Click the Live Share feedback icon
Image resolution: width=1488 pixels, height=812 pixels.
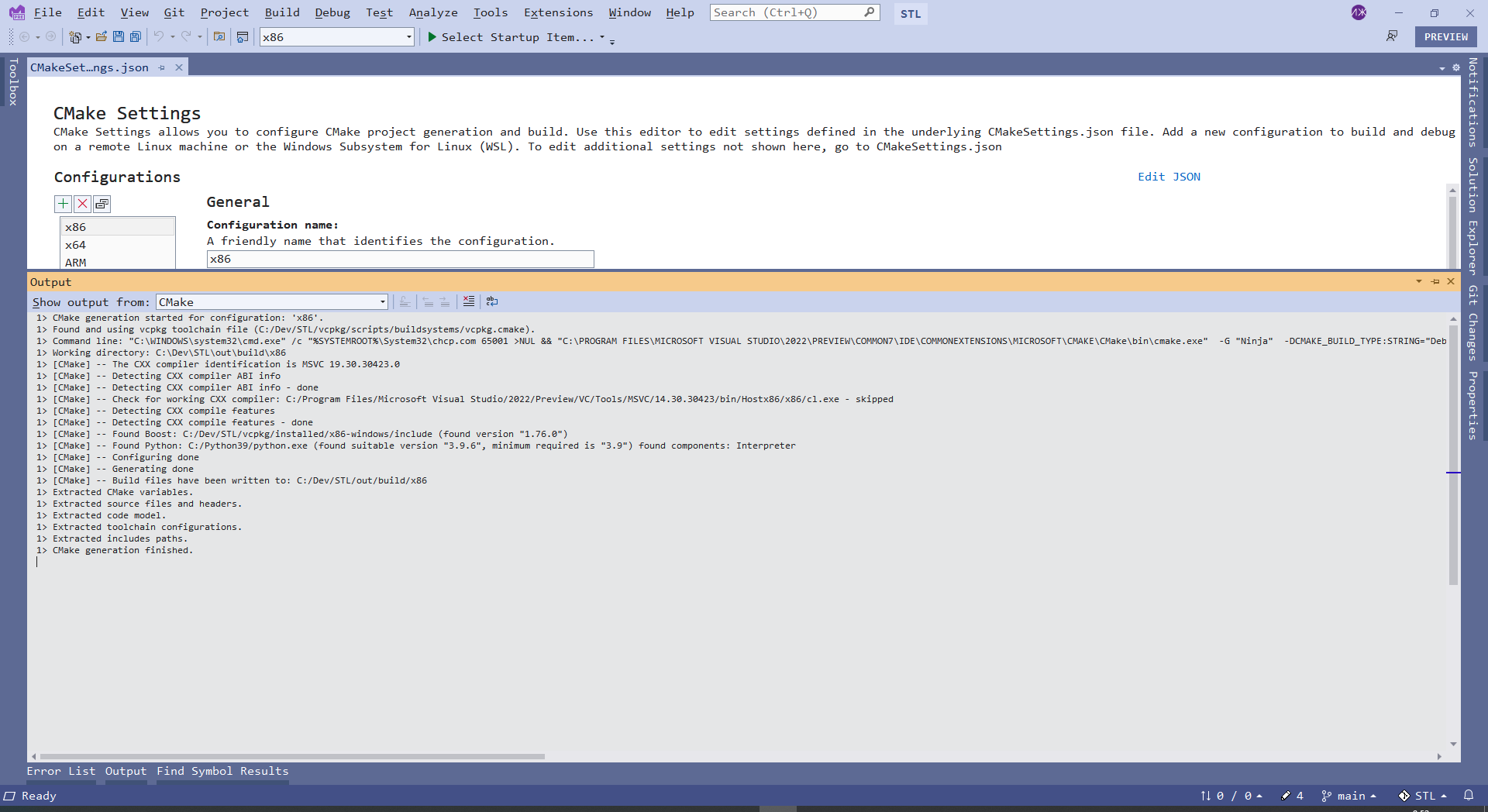point(1393,36)
